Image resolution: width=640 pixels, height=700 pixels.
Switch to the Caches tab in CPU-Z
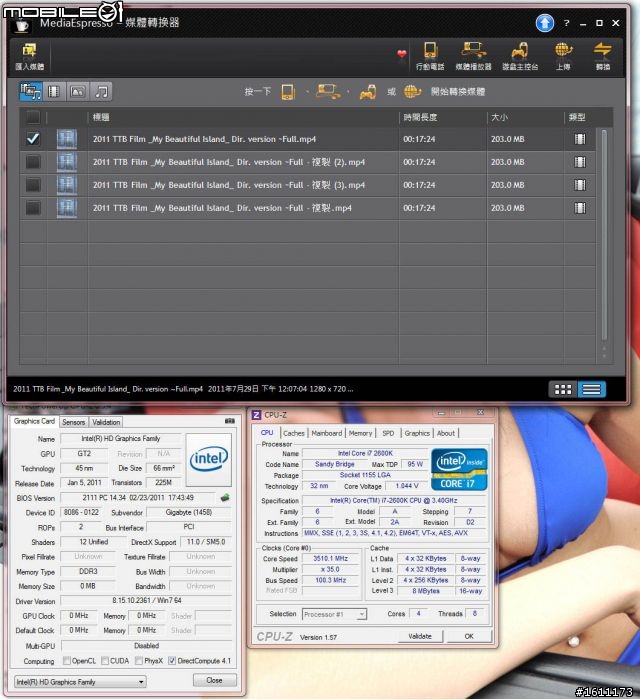tap(294, 433)
